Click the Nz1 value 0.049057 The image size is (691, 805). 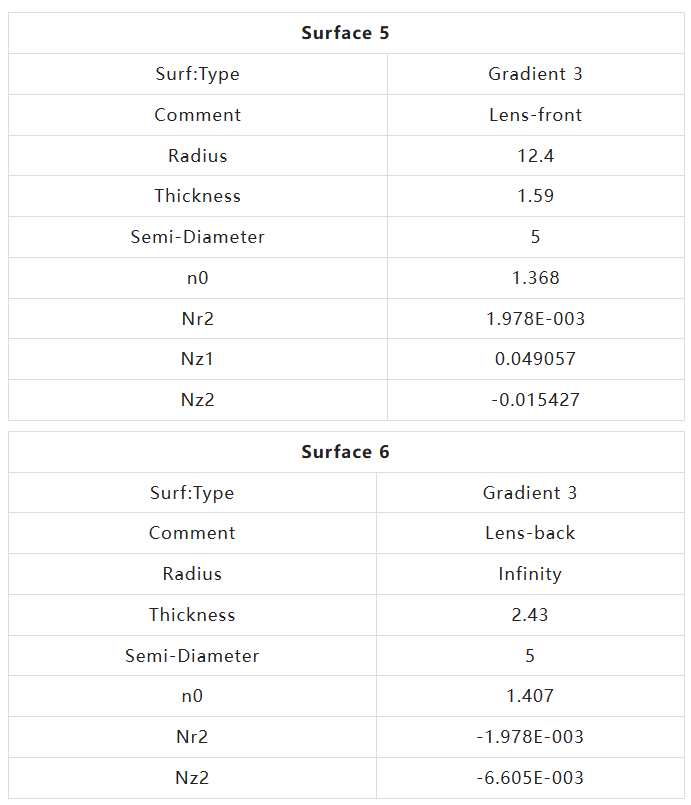tap(535, 359)
